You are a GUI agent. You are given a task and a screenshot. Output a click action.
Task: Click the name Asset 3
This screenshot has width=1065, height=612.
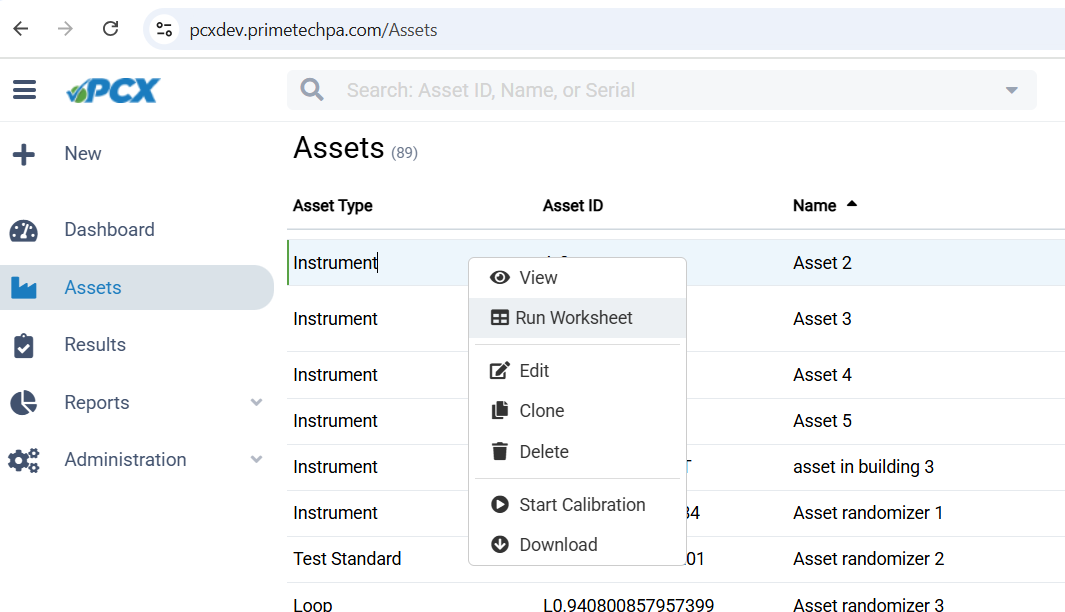tap(822, 319)
